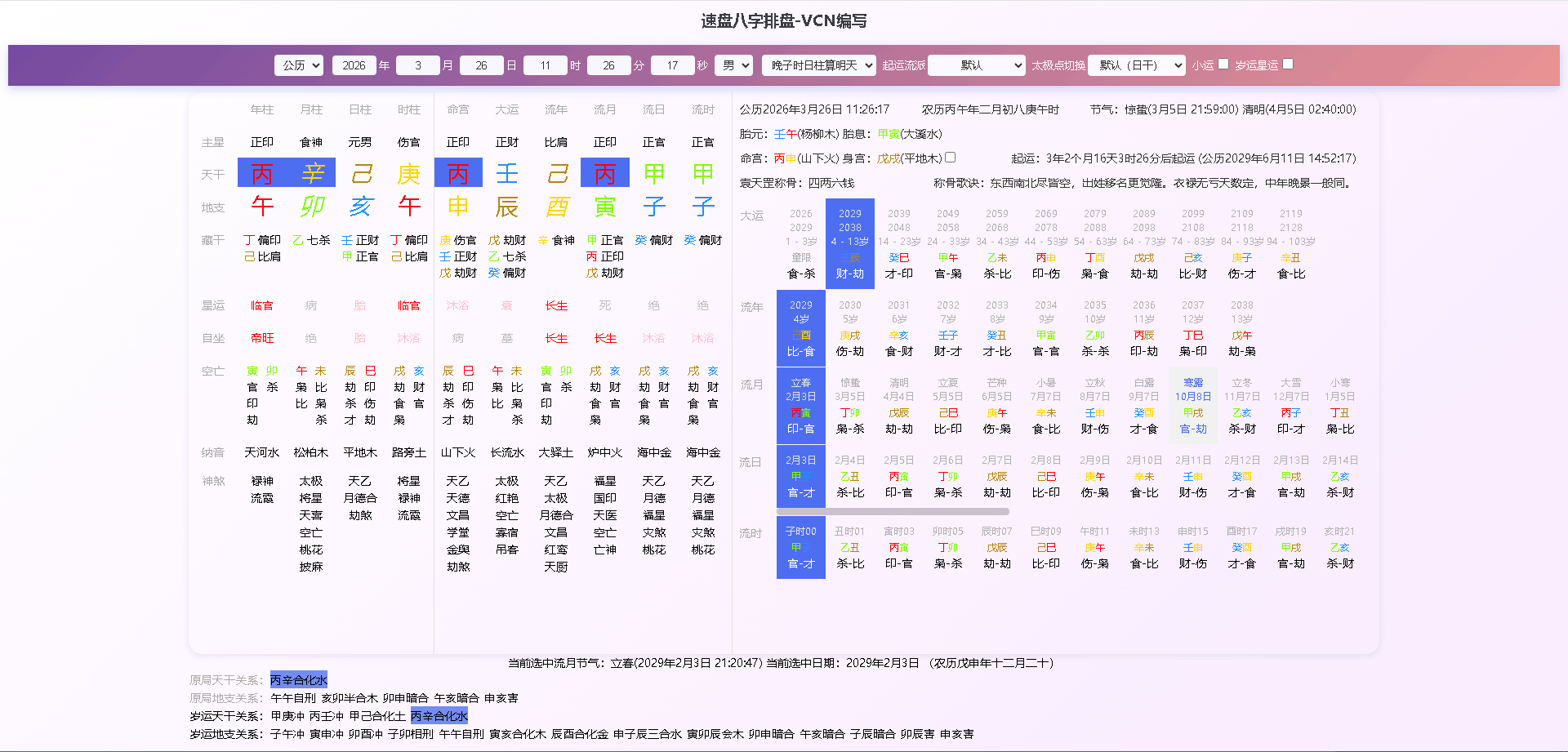This screenshot has height=752, width=1568.
Task: Open the gender dropdown showing 男
Action: pyautogui.click(x=733, y=65)
